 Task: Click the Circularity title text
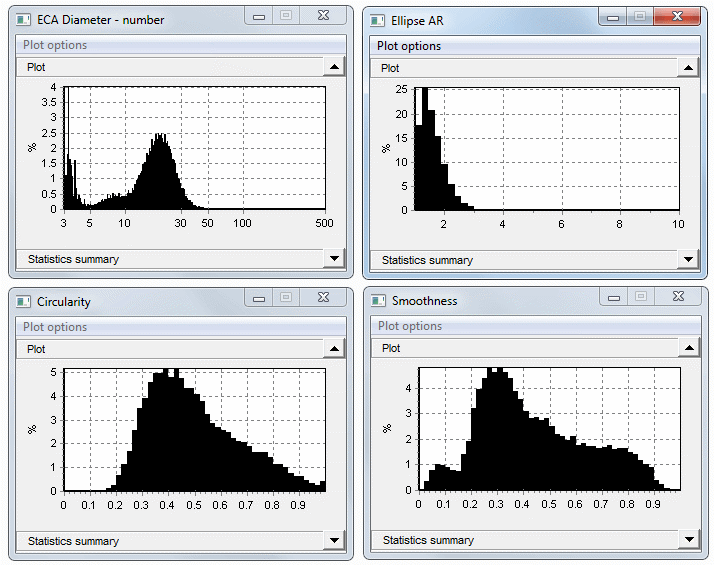coord(64,302)
